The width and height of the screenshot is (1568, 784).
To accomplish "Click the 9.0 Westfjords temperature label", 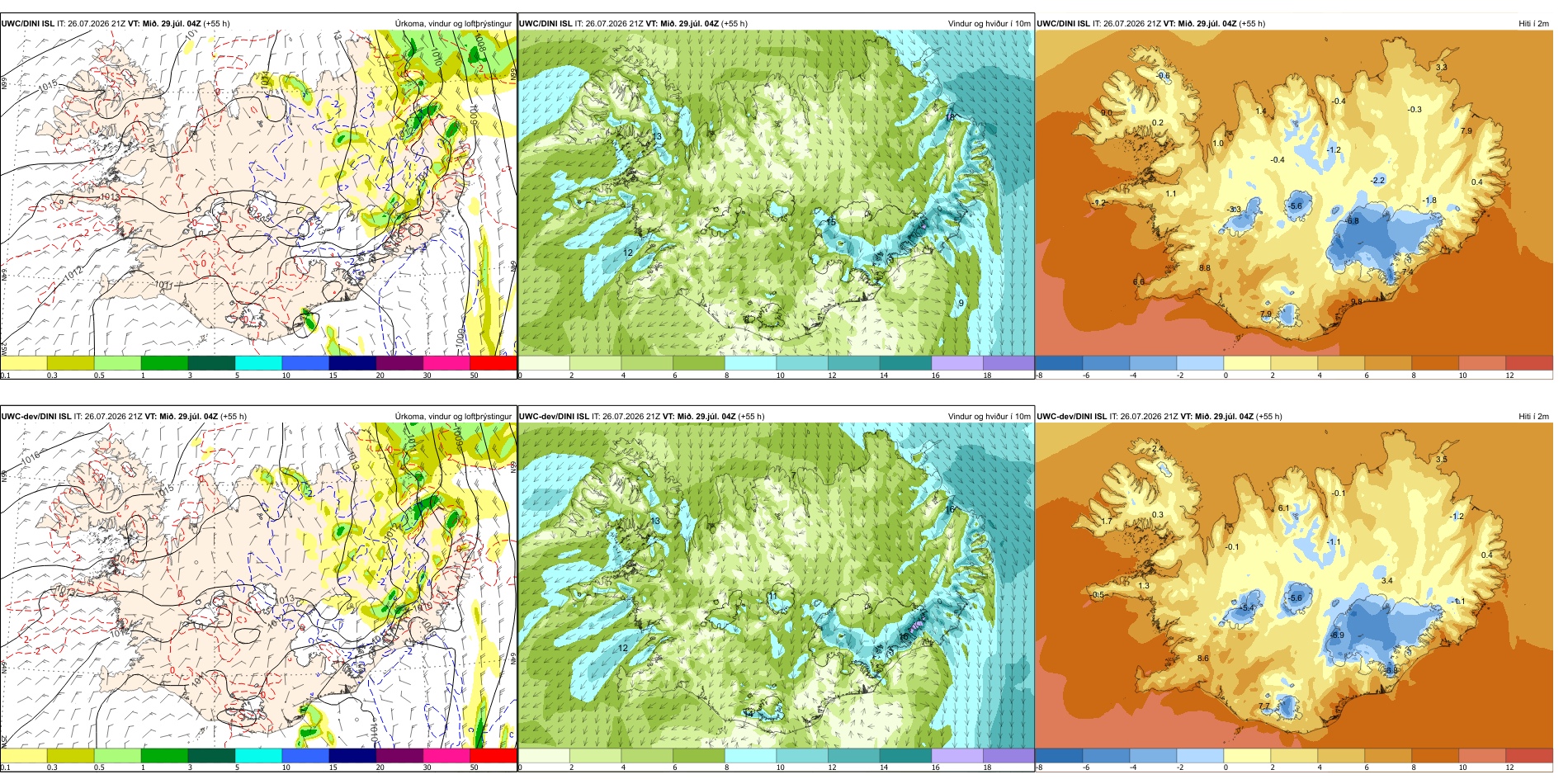I will coord(1107,113).
